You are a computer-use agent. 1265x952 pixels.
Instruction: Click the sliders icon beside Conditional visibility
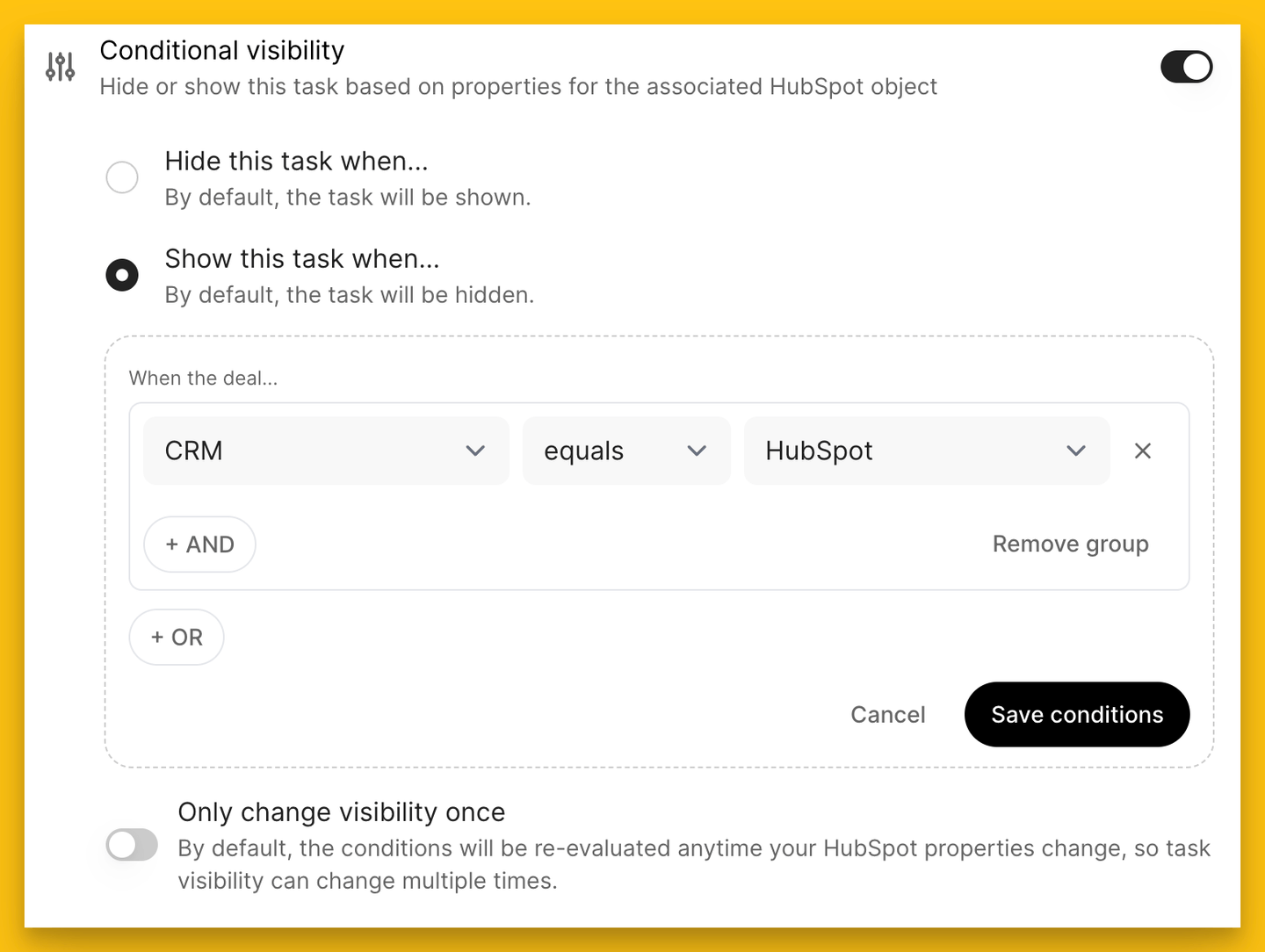tap(60, 67)
